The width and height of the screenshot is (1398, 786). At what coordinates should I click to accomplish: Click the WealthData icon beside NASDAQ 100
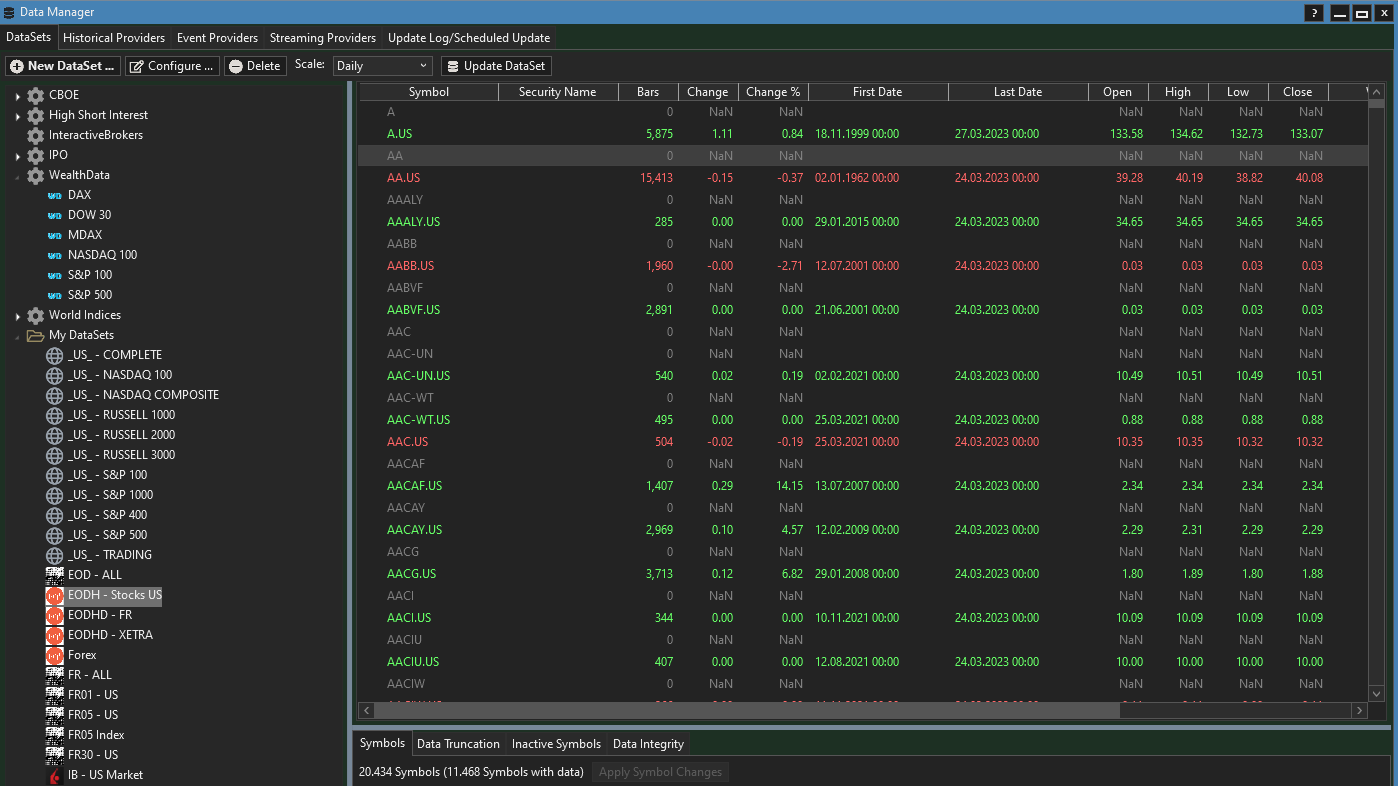coord(55,255)
